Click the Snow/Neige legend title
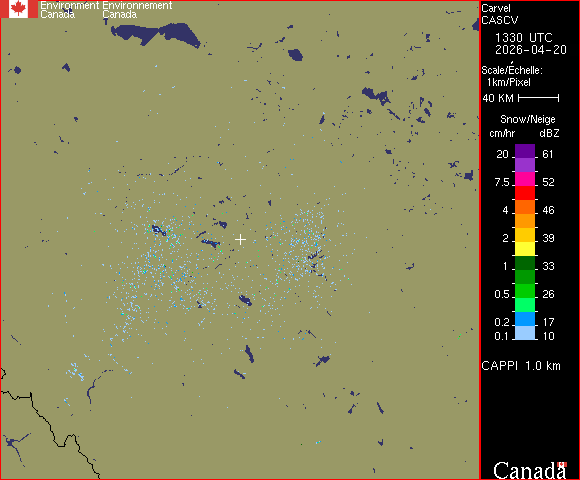The height and width of the screenshot is (480, 580). (527, 119)
